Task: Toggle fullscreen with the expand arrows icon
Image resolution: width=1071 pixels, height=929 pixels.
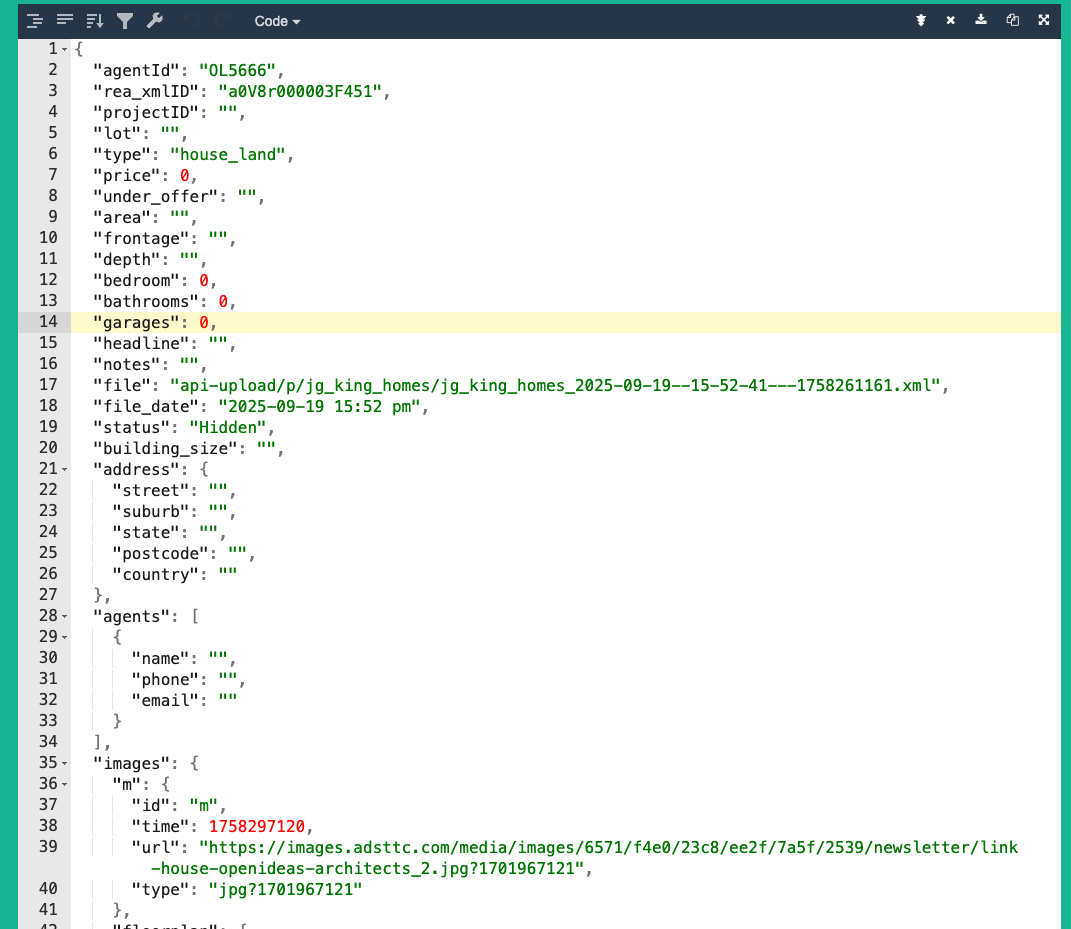Action: 1044,20
